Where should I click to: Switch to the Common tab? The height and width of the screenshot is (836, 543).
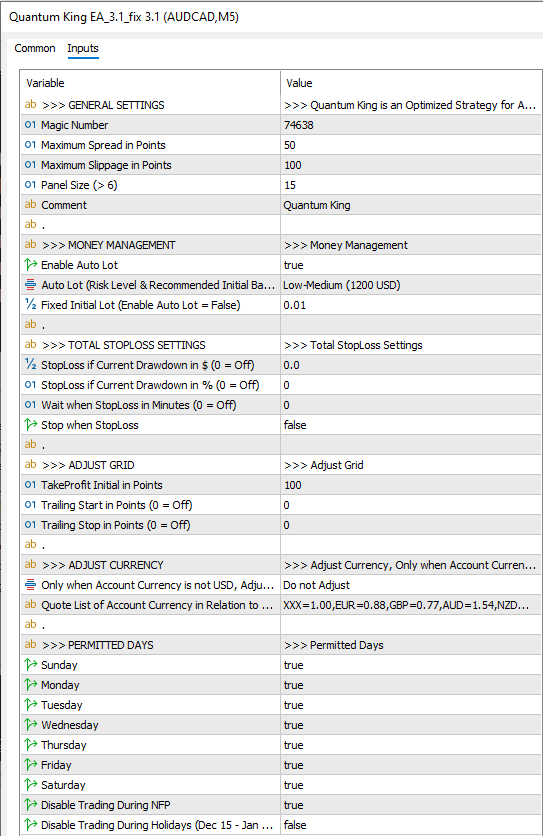pos(35,48)
